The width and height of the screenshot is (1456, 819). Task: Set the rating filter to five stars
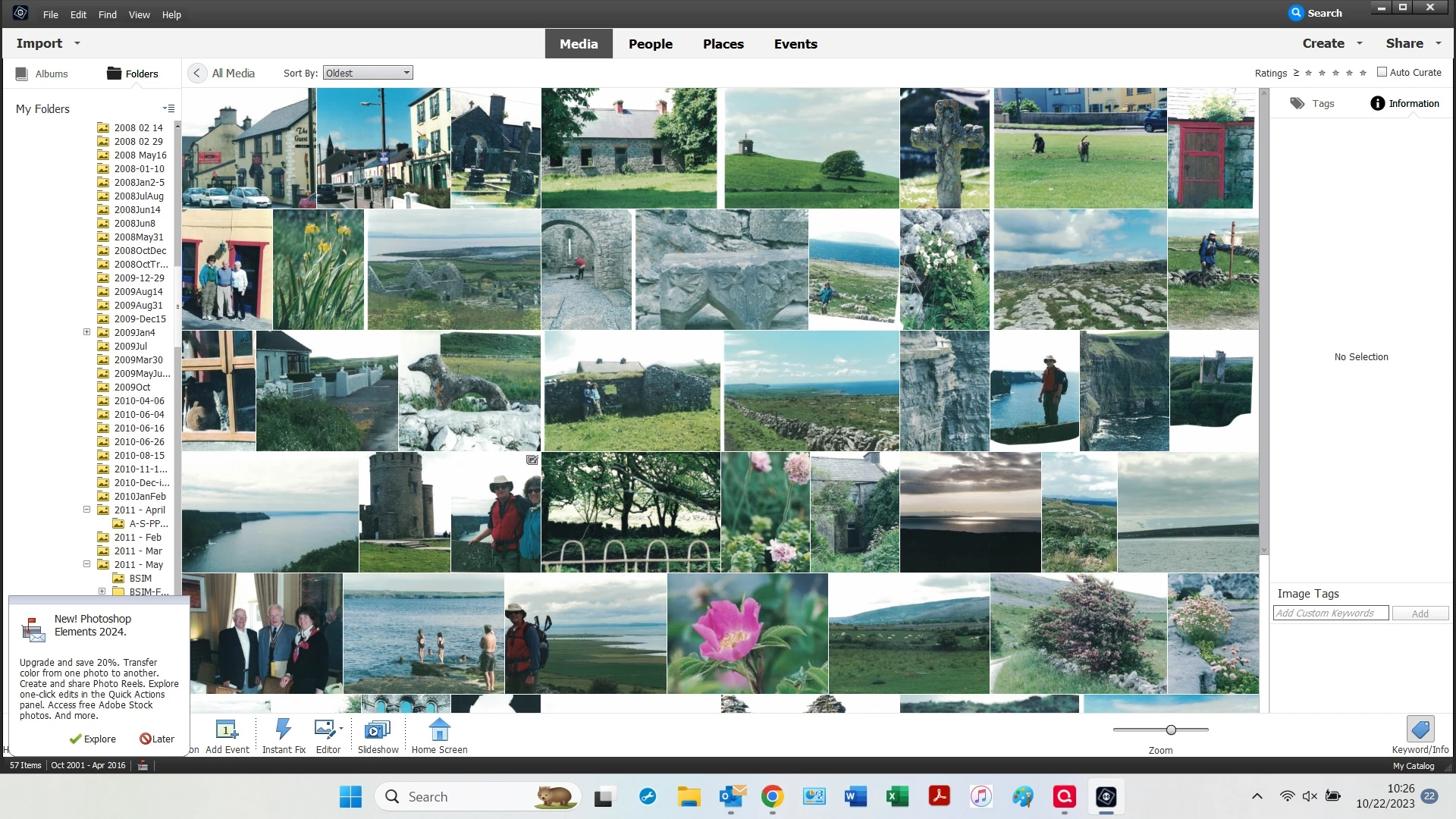click(x=1363, y=74)
